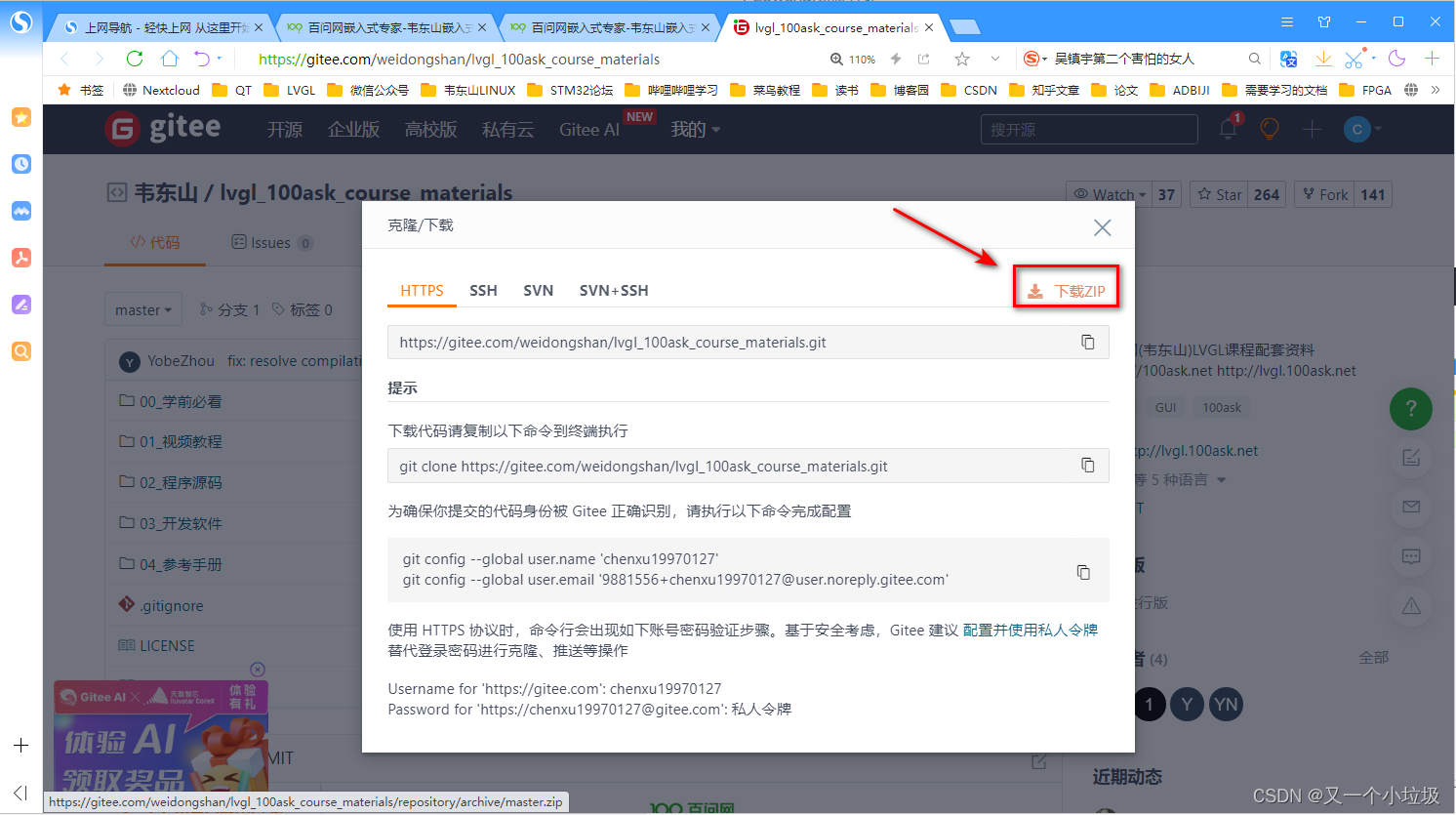Open the CSDN bookmark folder
Viewport: 1456px width, 815px height.
click(969, 90)
